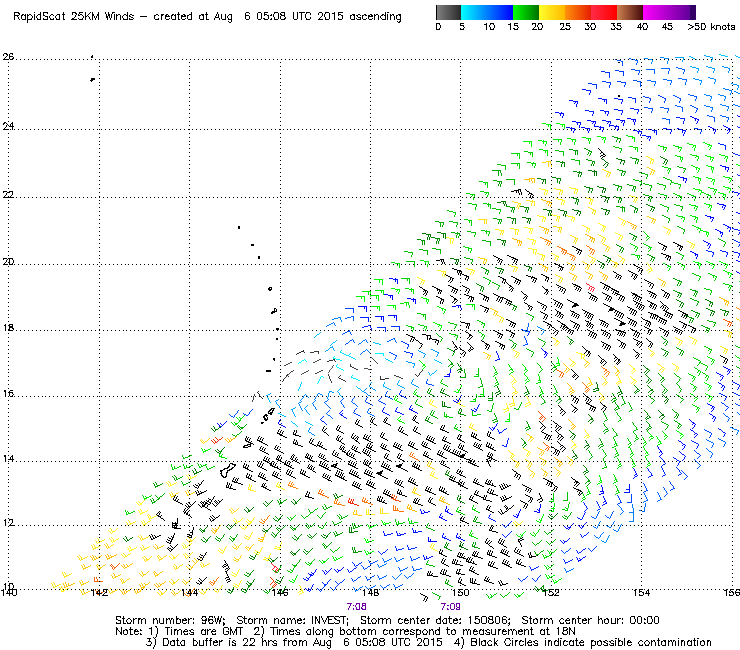Click longitude axis label 152

point(551,593)
